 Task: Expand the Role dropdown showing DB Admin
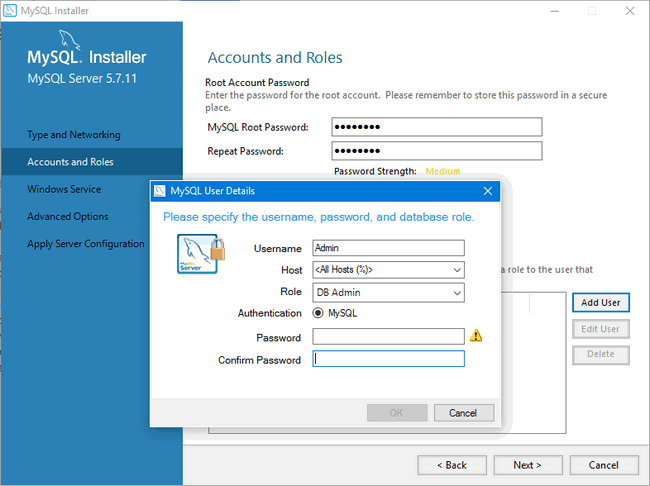click(388, 292)
